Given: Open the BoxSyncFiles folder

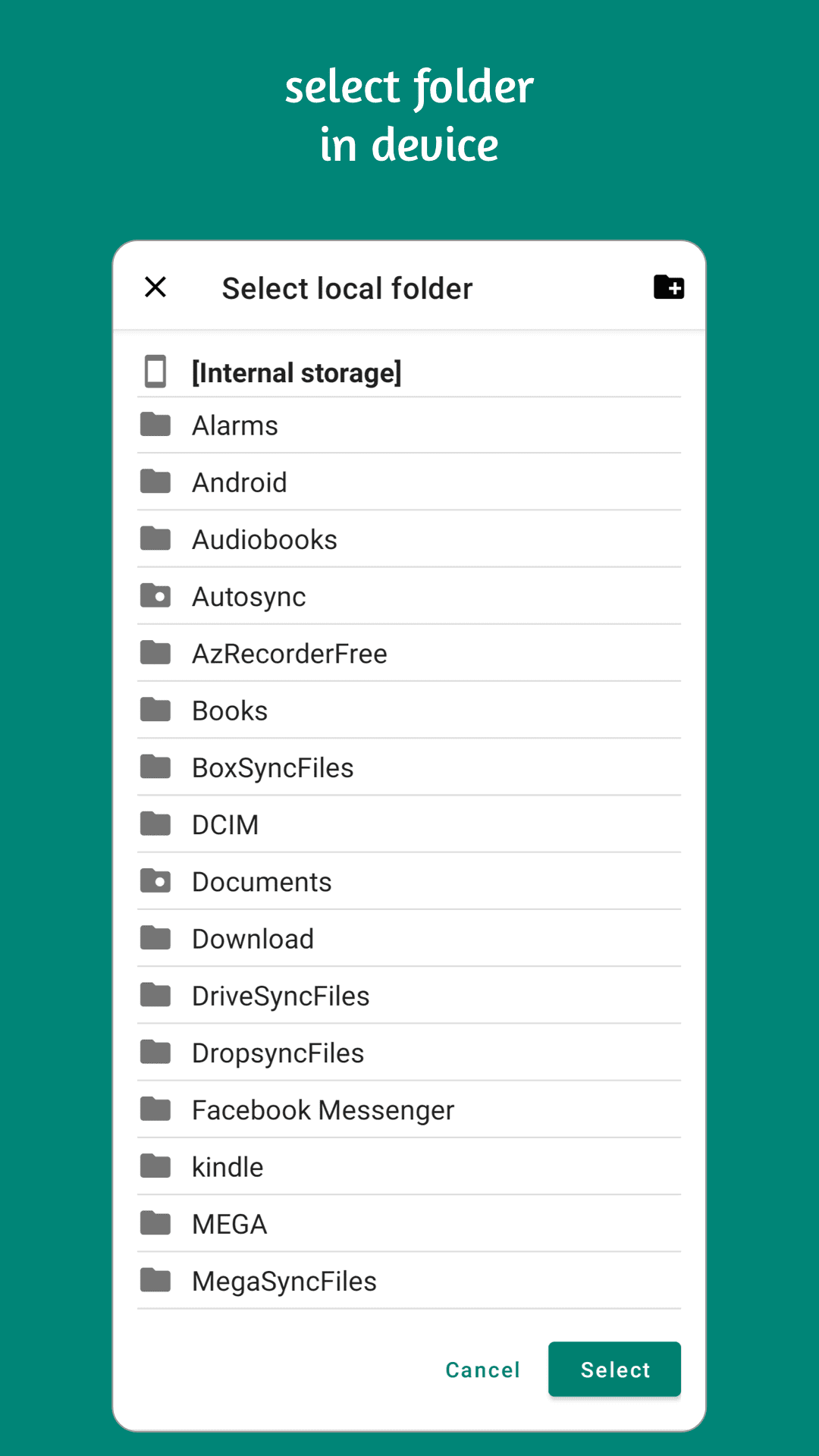Looking at the screenshot, I should (273, 767).
